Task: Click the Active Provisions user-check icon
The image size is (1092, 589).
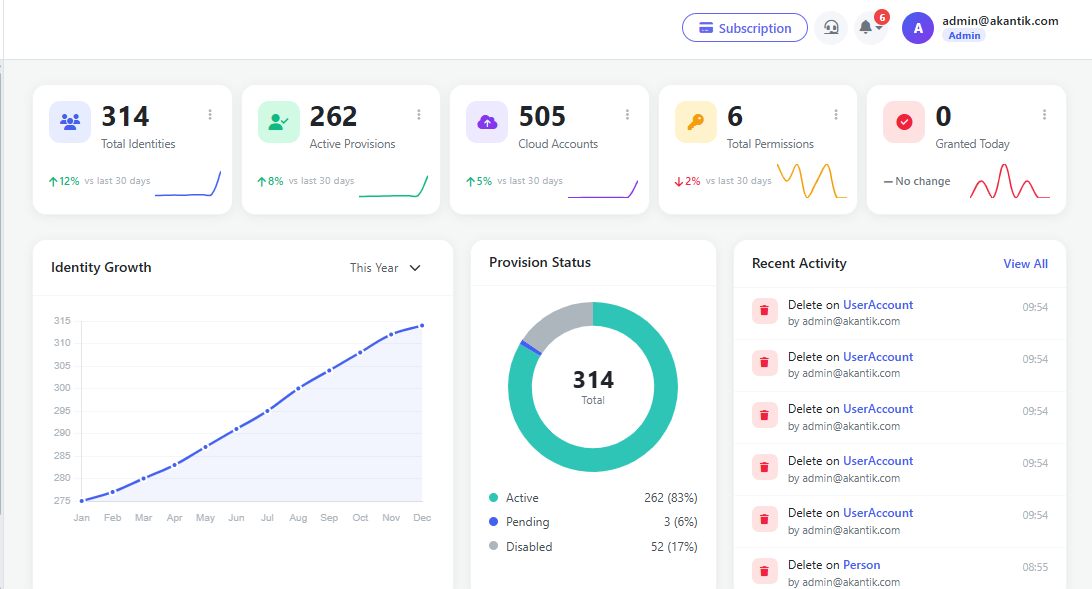Action: [x=279, y=122]
